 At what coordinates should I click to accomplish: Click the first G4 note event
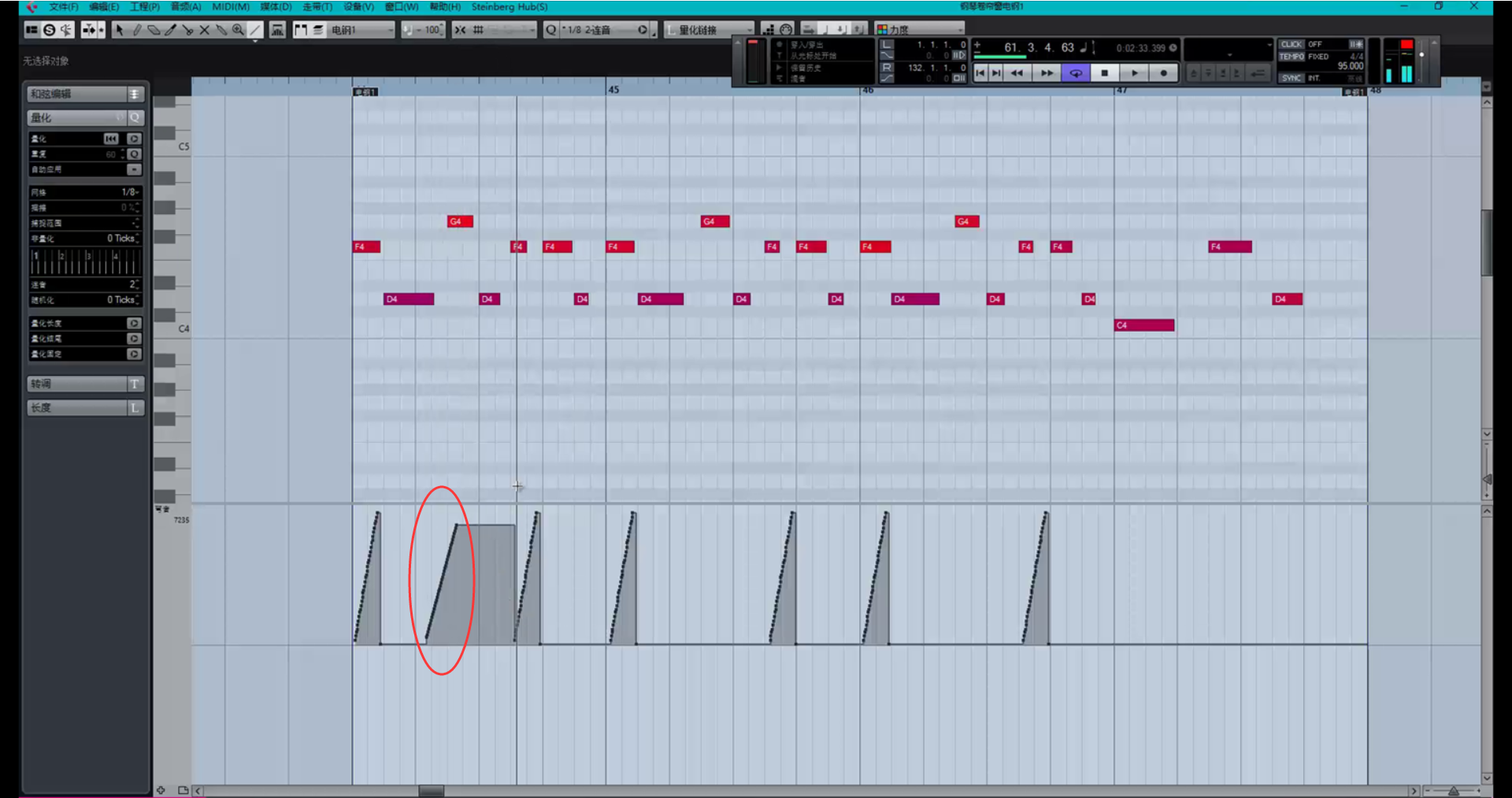pos(460,221)
